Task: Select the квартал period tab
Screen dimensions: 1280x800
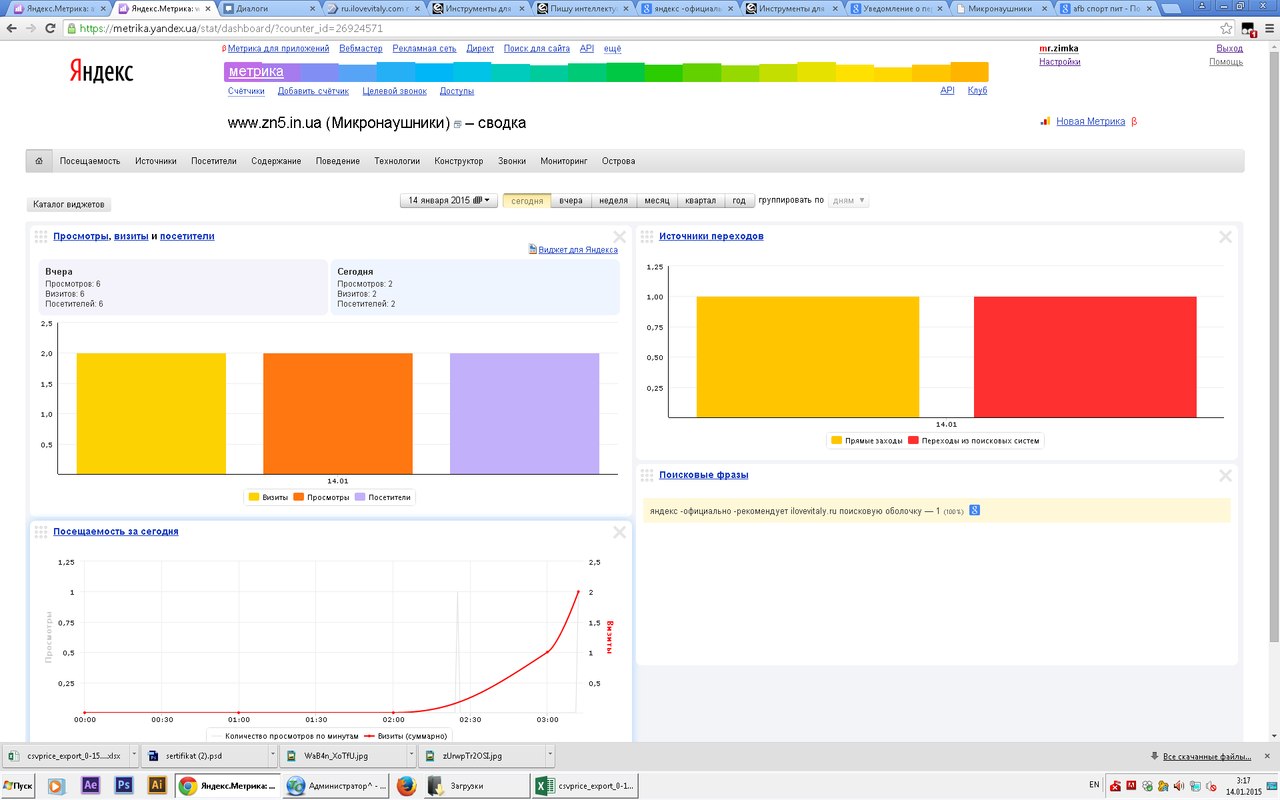Action: pos(700,201)
